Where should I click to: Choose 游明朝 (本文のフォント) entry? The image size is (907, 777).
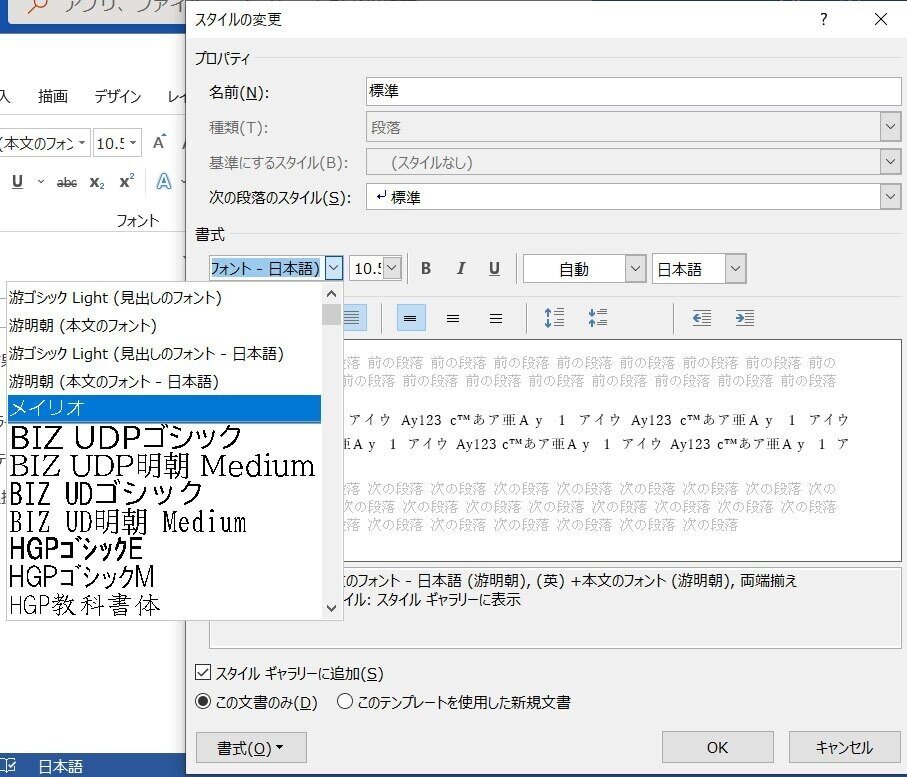pos(164,325)
